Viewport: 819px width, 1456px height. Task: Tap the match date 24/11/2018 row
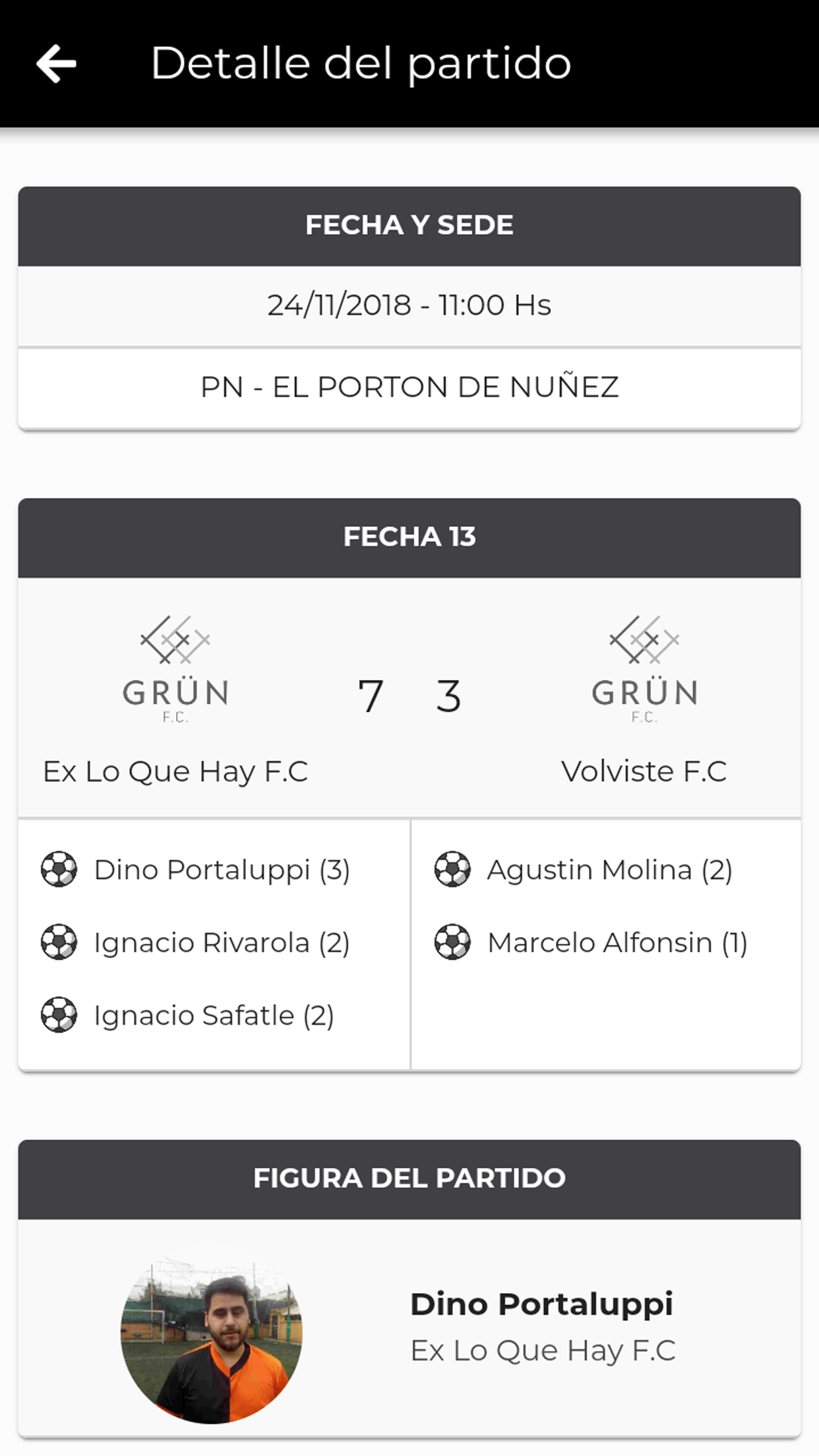pyautogui.click(x=409, y=305)
